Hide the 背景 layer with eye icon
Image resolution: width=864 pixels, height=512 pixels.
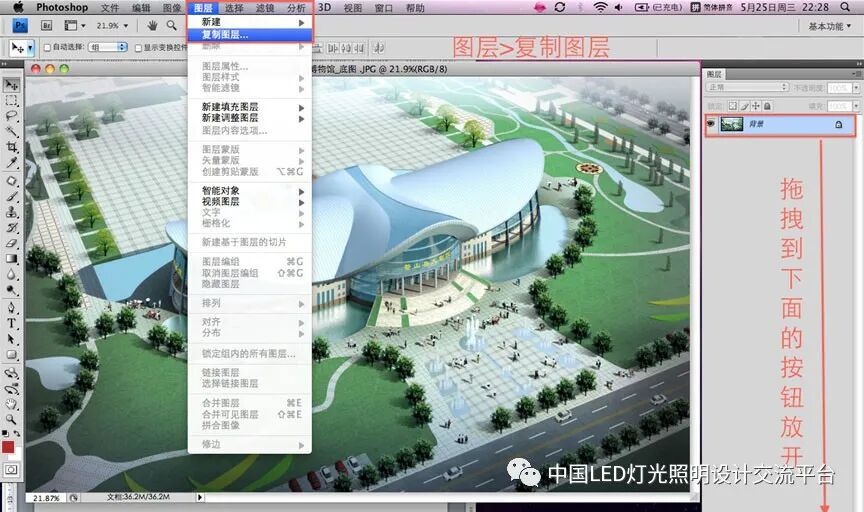[x=711, y=124]
